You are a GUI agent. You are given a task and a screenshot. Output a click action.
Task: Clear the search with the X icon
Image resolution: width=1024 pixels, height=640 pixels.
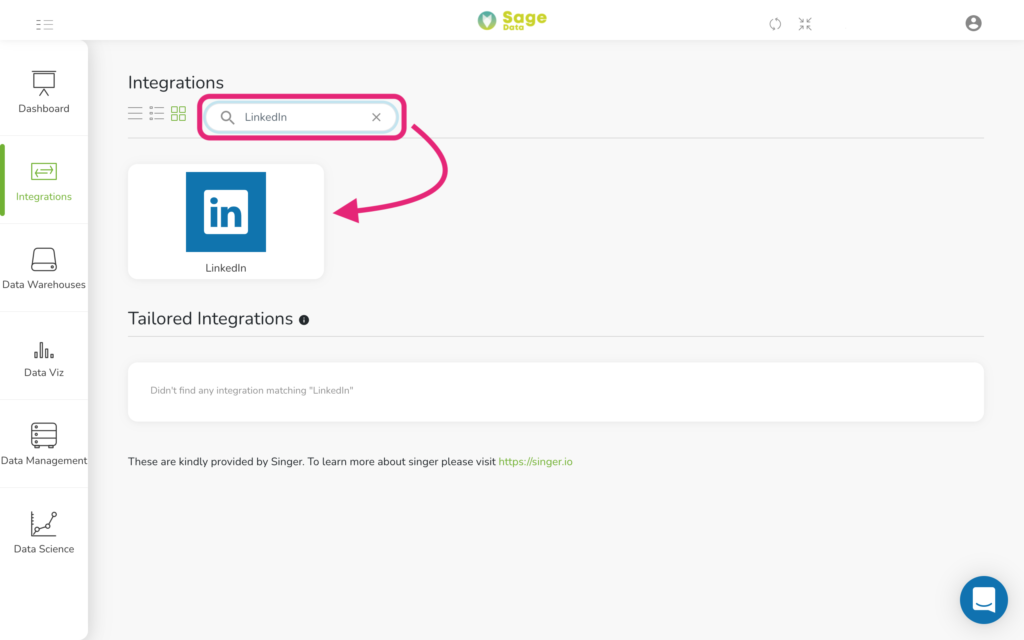coord(376,118)
